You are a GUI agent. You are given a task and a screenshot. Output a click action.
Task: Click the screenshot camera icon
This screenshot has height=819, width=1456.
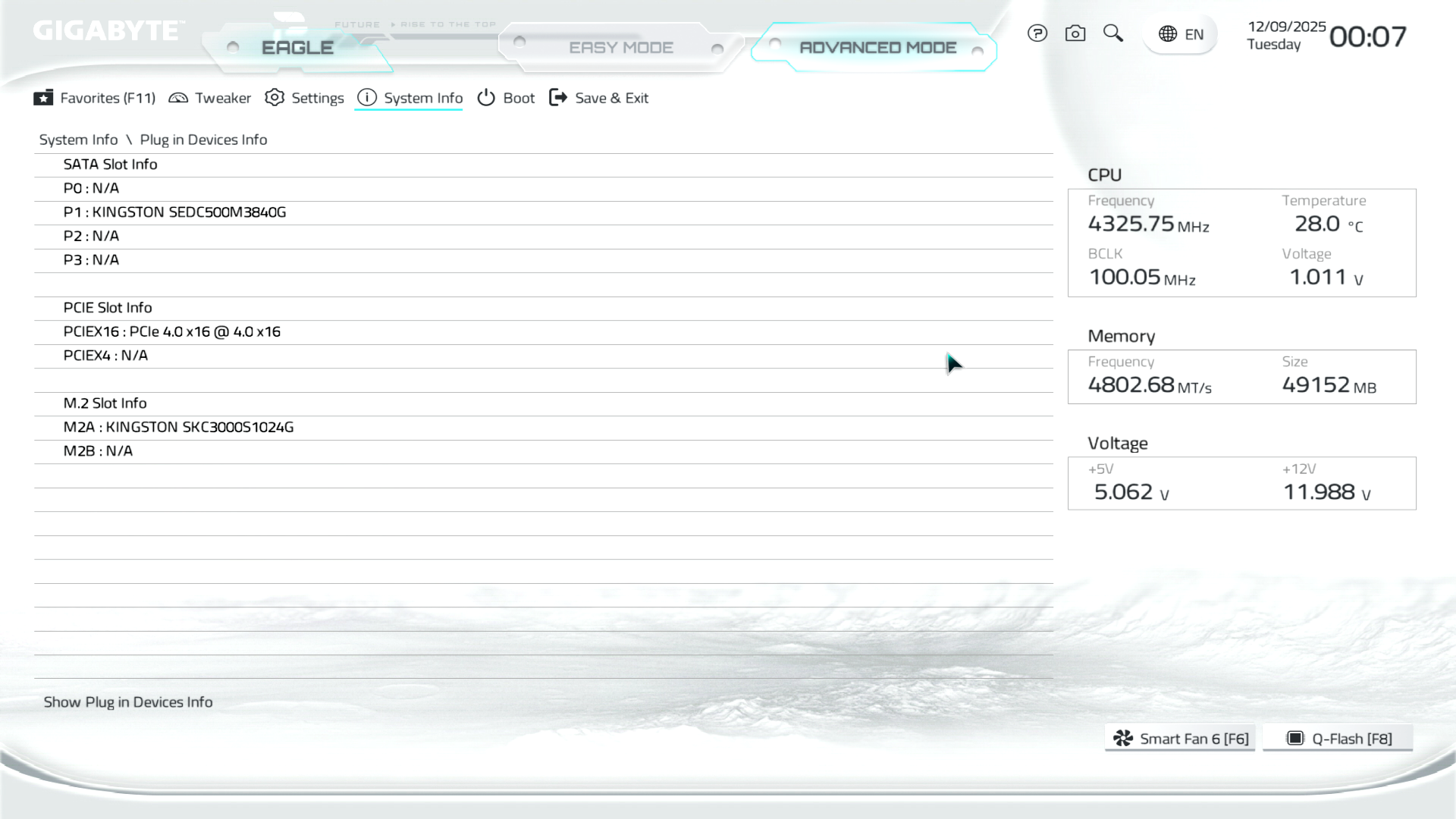tap(1075, 33)
